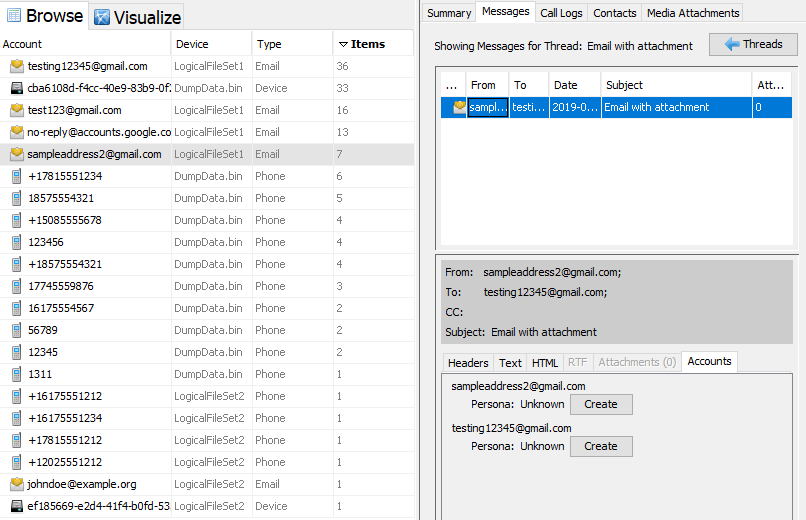Sort messages by Date column header
The height and width of the screenshot is (520, 806).
[x=574, y=85]
